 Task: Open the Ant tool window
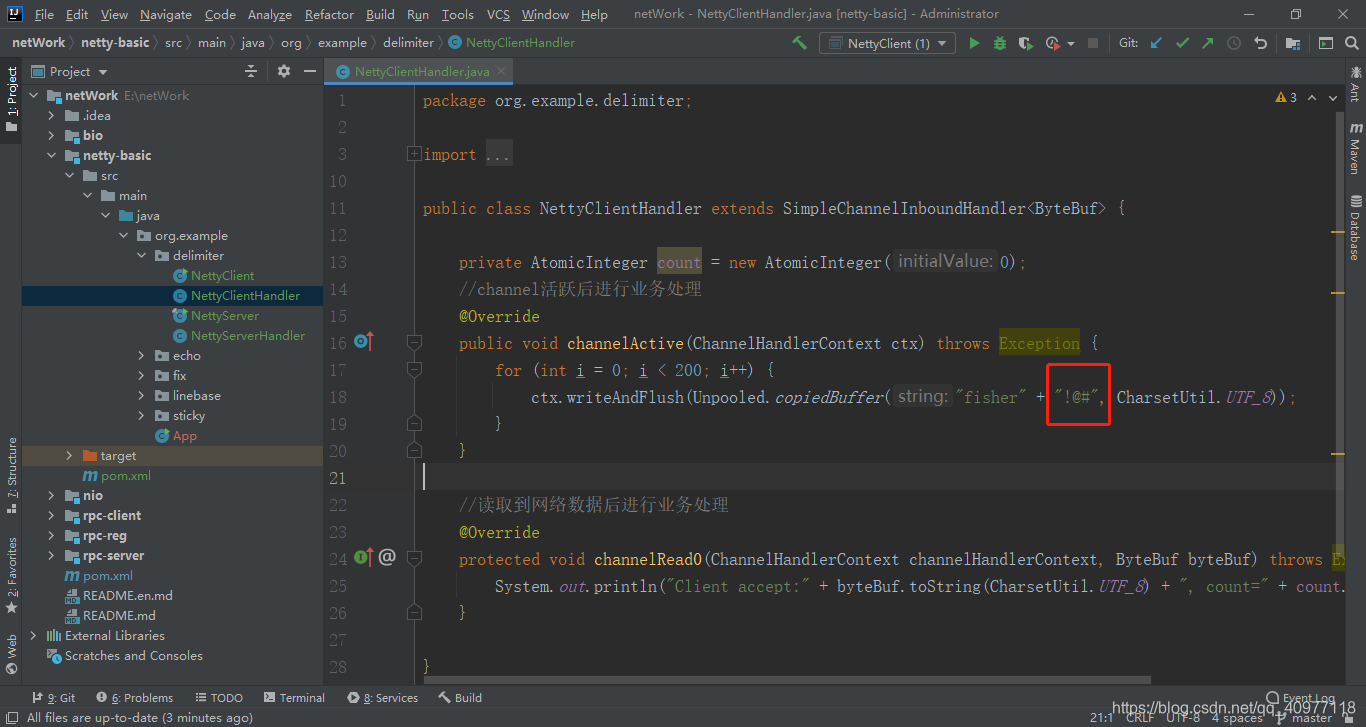click(1356, 84)
